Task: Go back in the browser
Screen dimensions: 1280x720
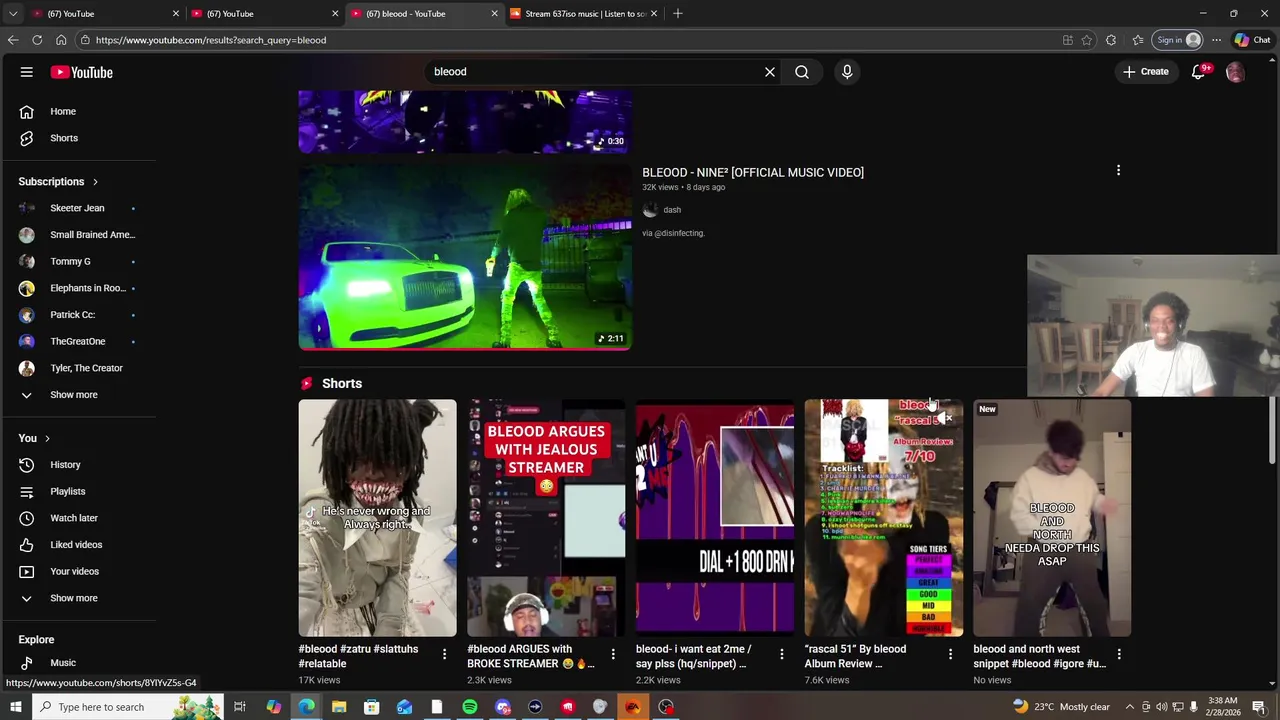Action: click(13, 40)
